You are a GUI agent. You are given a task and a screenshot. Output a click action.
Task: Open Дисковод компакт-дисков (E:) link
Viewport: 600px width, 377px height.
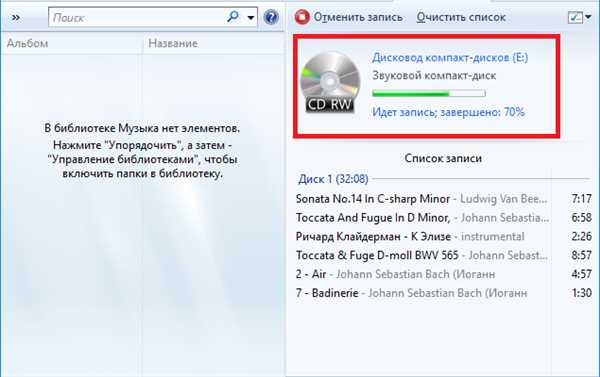(450, 57)
